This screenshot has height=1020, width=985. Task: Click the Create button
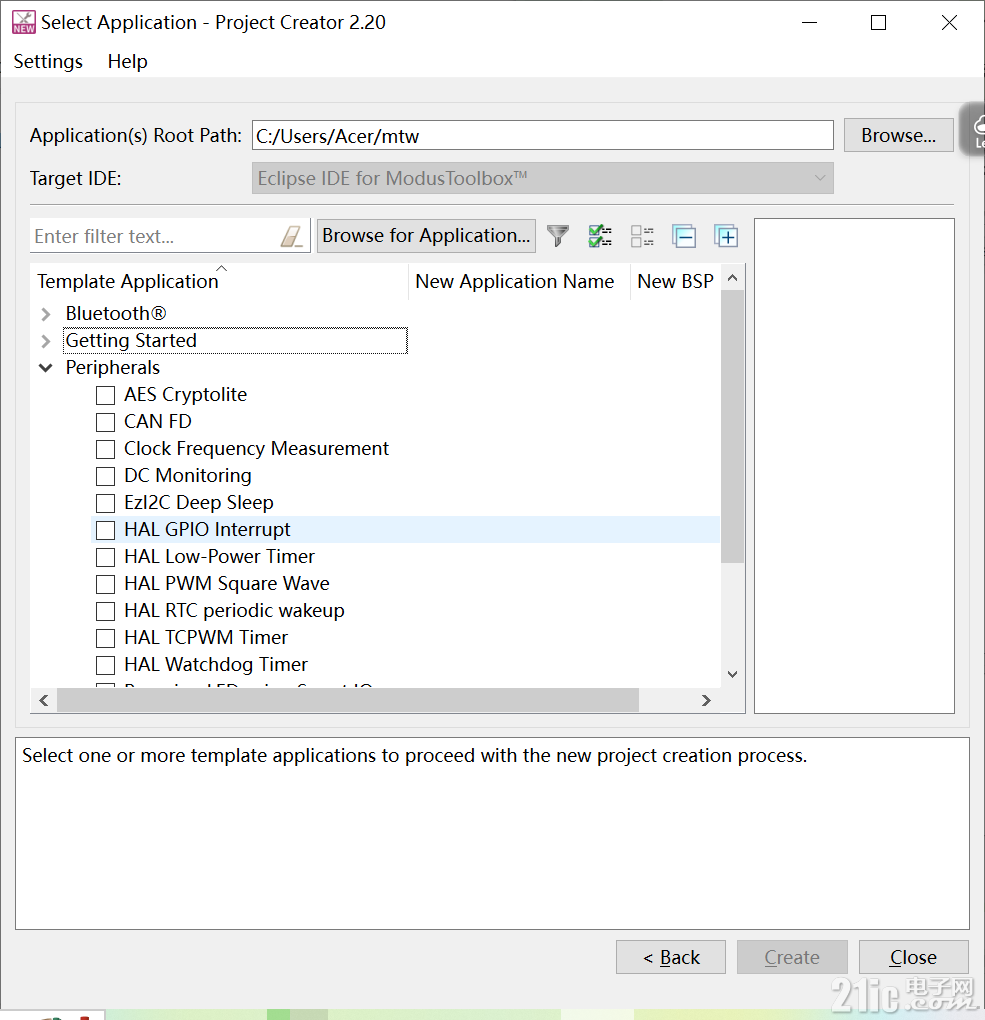[x=792, y=957]
